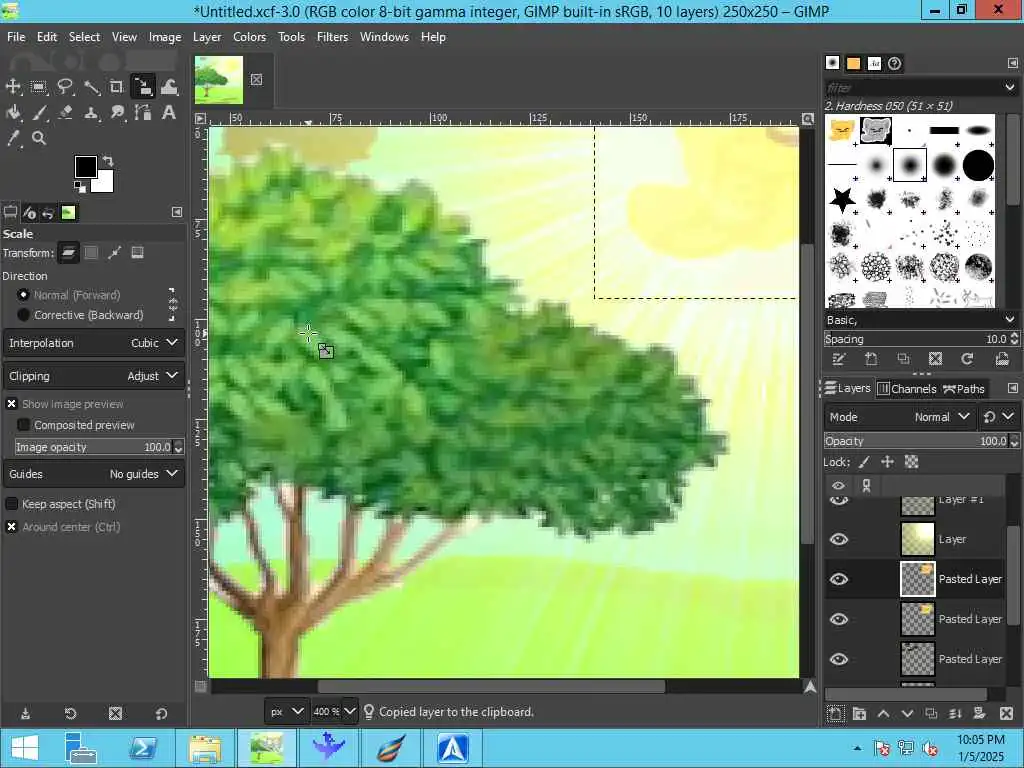Image resolution: width=1024 pixels, height=768 pixels.
Task: Hide the highlighted Pasted Layer
Action: pos(839,579)
